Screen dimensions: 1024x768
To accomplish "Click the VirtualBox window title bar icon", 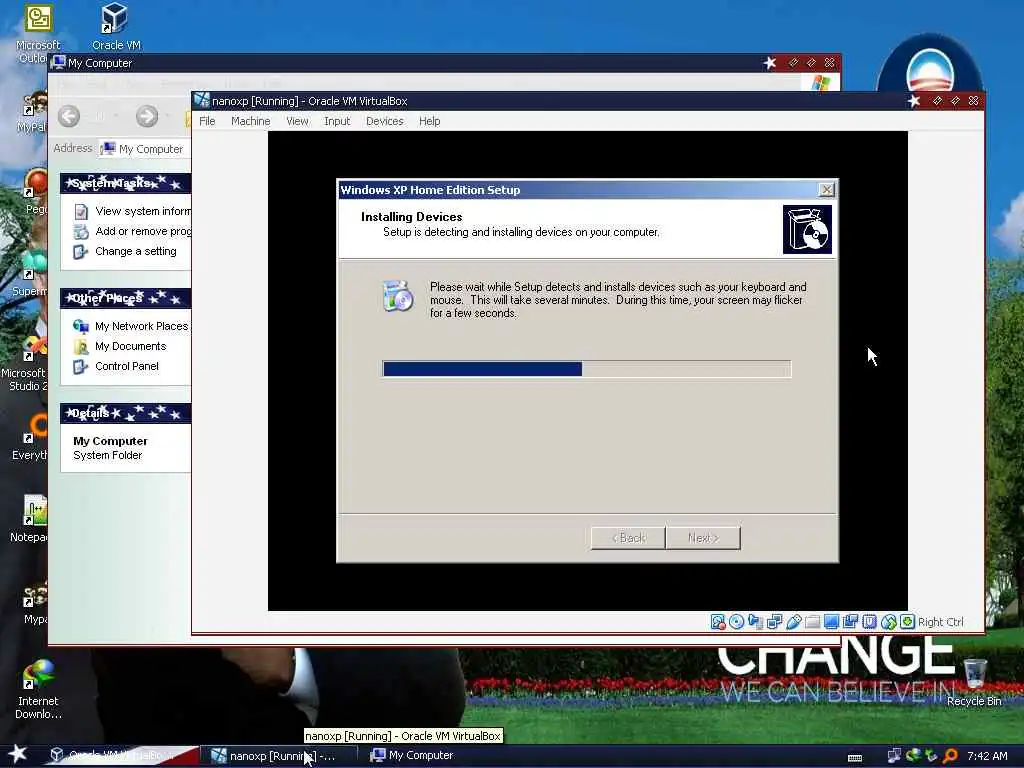I will click(202, 101).
